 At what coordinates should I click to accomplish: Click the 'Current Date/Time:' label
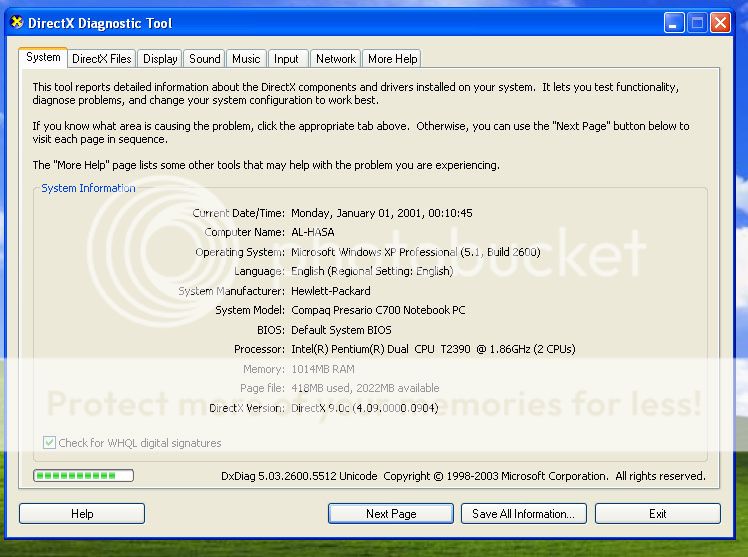(239, 213)
